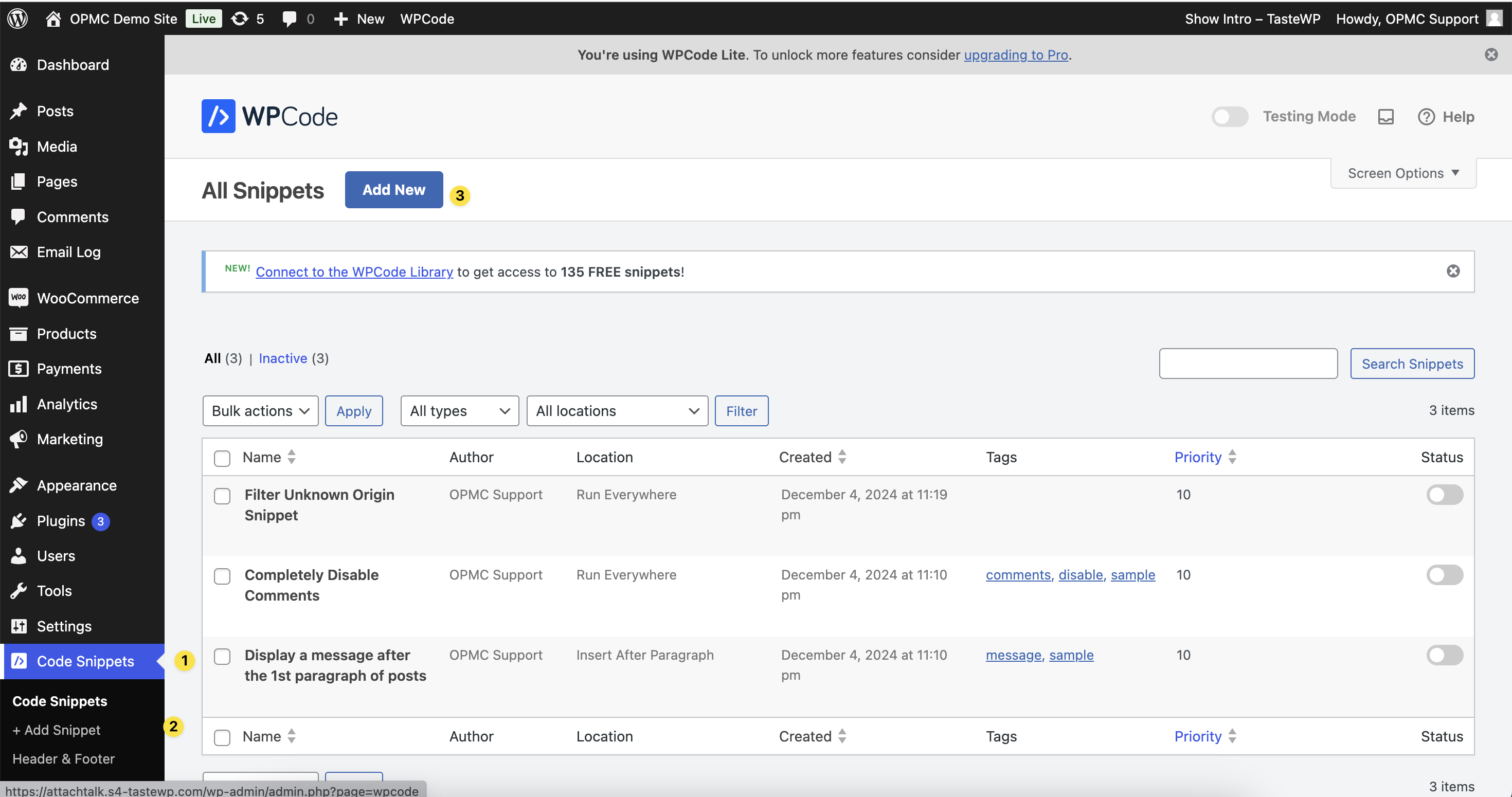Viewport: 1512px width, 797px height.
Task: Click the Tools wrench icon
Action: pos(19,590)
